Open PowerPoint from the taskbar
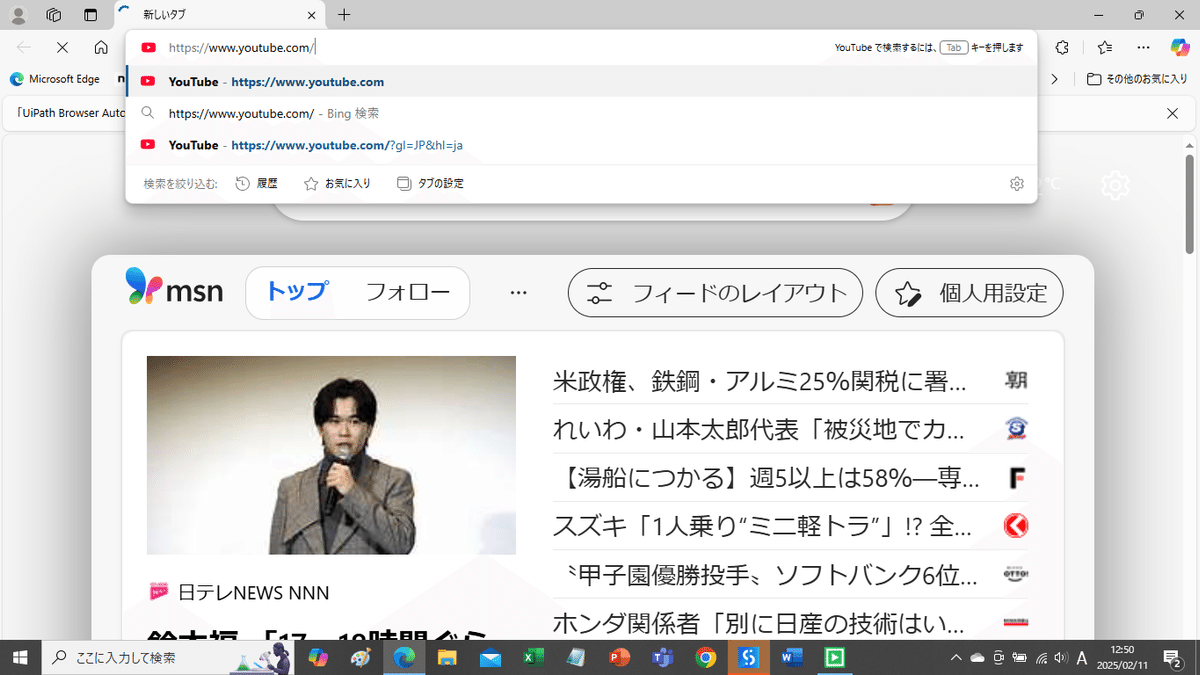This screenshot has height=675, width=1200. pyautogui.click(x=619, y=657)
